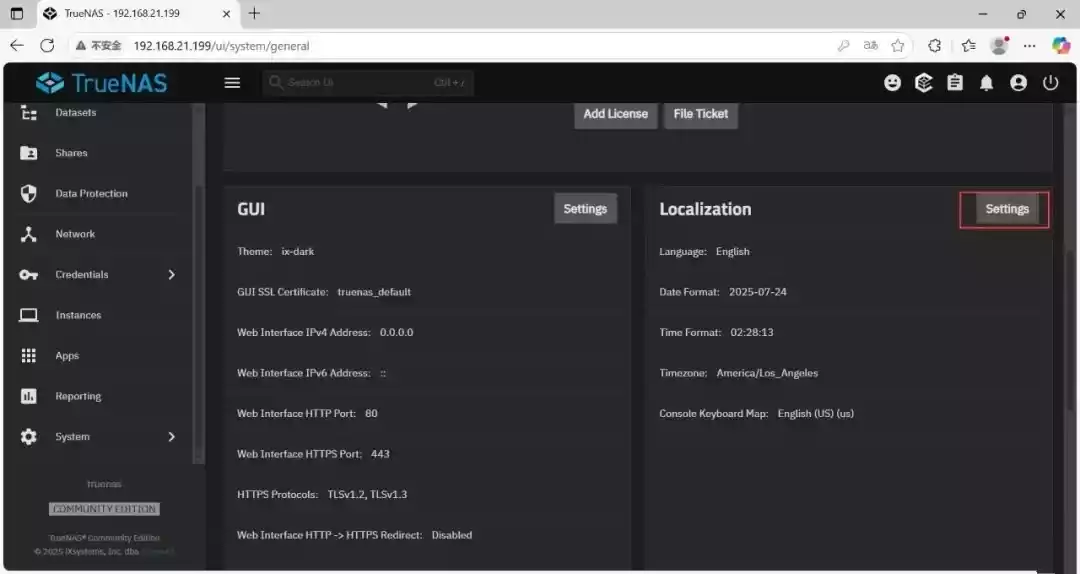Open the TrueCommand status icon
This screenshot has height=574, width=1080.
(924, 83)
